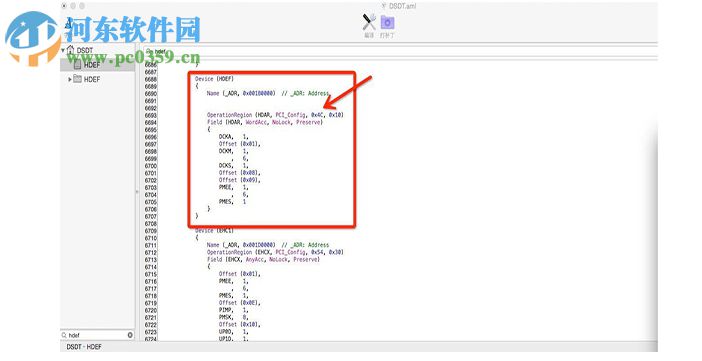Clear the sidebar hdef search text
Image resolution: width=702 pixels, height=361 pixels.
tap(130, 335)
